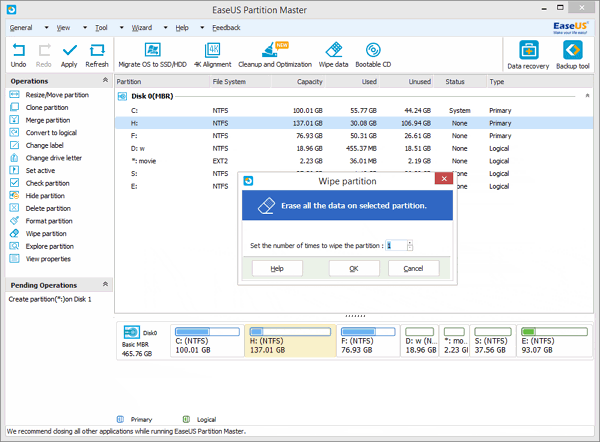Select E: (NTFS) 93.07 GB block
Image resolution: width=600 pixels, height=442 pixels.
554,341
